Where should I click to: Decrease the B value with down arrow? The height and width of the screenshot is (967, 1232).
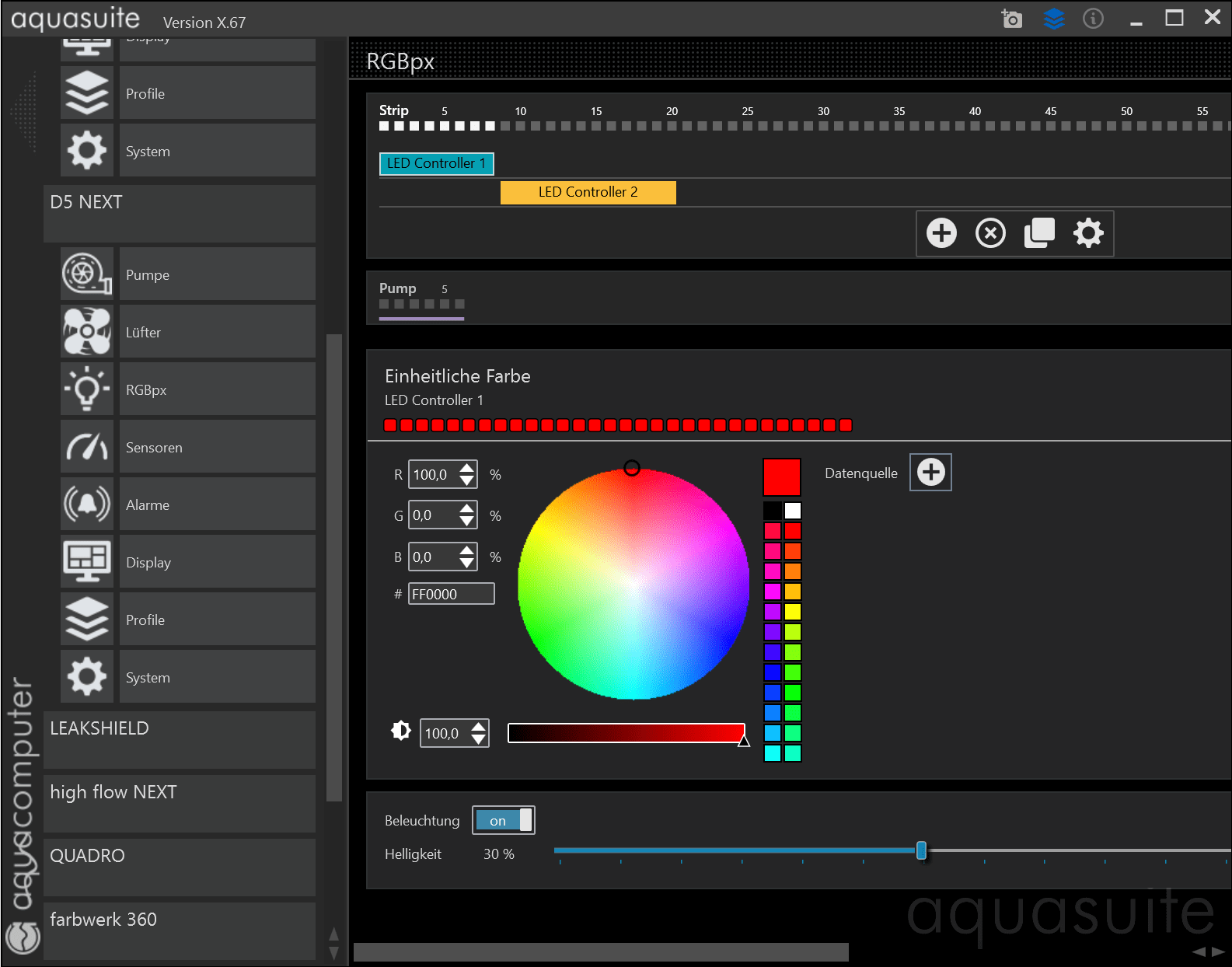pos(467,564)
